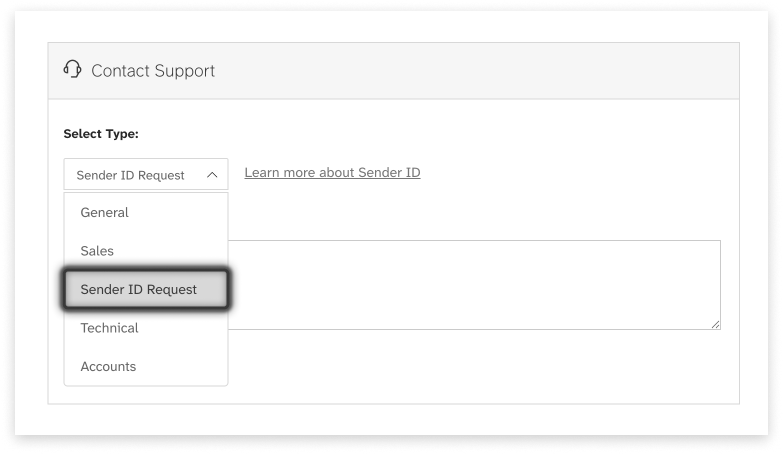Click the headphones icon beside Contact Support
The width and height of the screenshot is (783, 454).
(x=72, y=70)
